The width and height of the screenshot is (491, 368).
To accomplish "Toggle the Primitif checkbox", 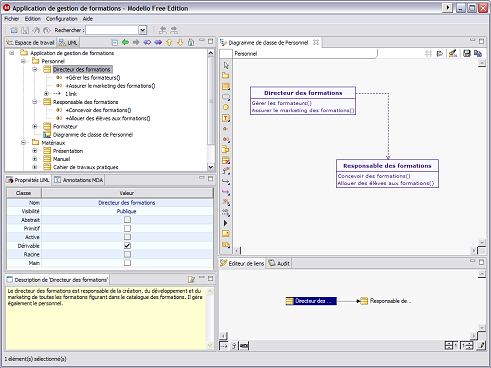I will point(127,228).
